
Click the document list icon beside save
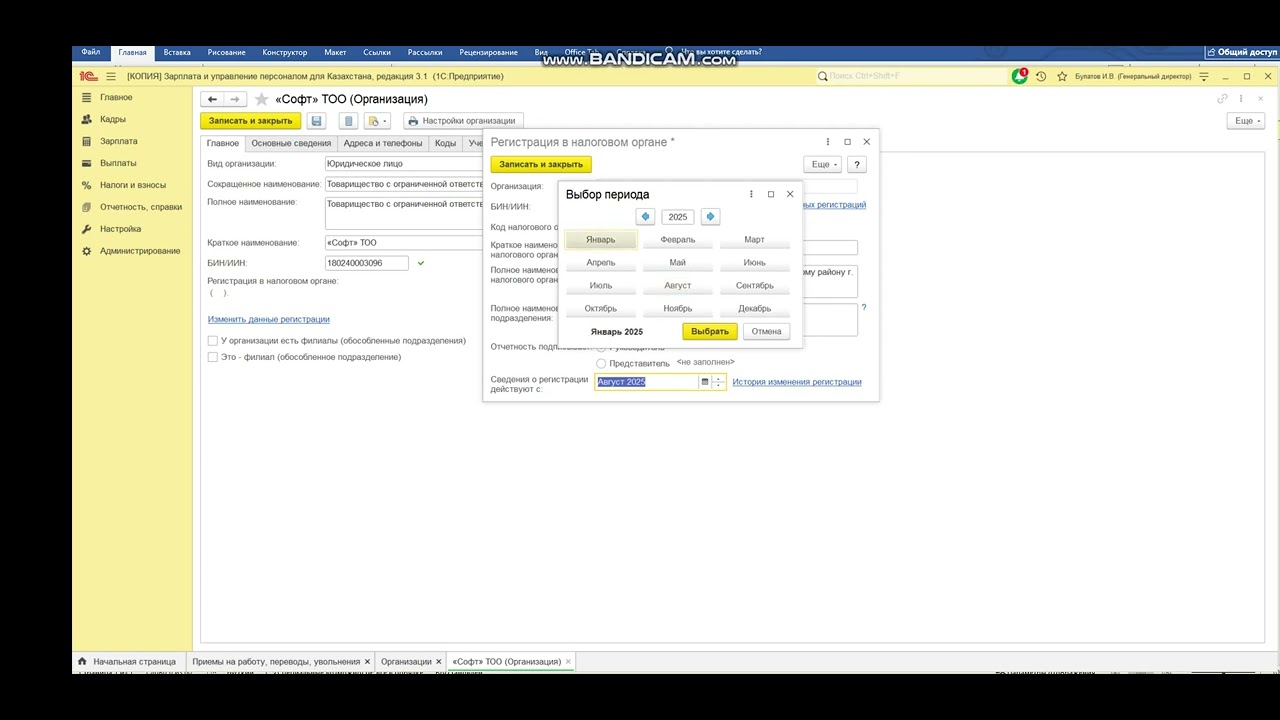point(348,121)
